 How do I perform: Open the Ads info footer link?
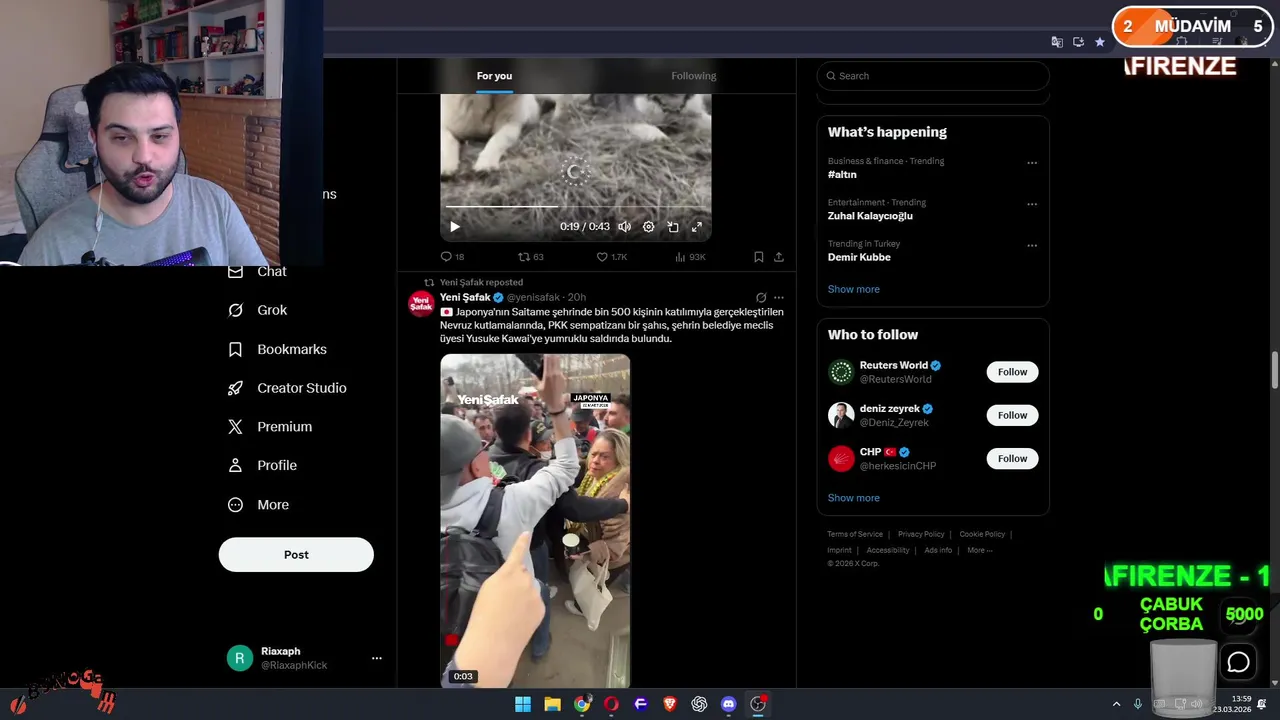pos(938,550)
